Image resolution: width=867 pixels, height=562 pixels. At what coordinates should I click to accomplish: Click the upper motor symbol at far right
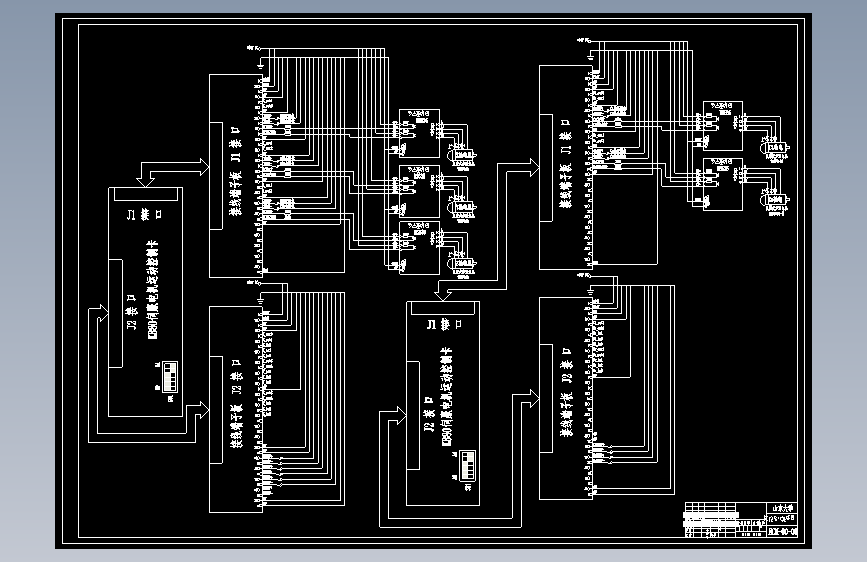(776, 147)
